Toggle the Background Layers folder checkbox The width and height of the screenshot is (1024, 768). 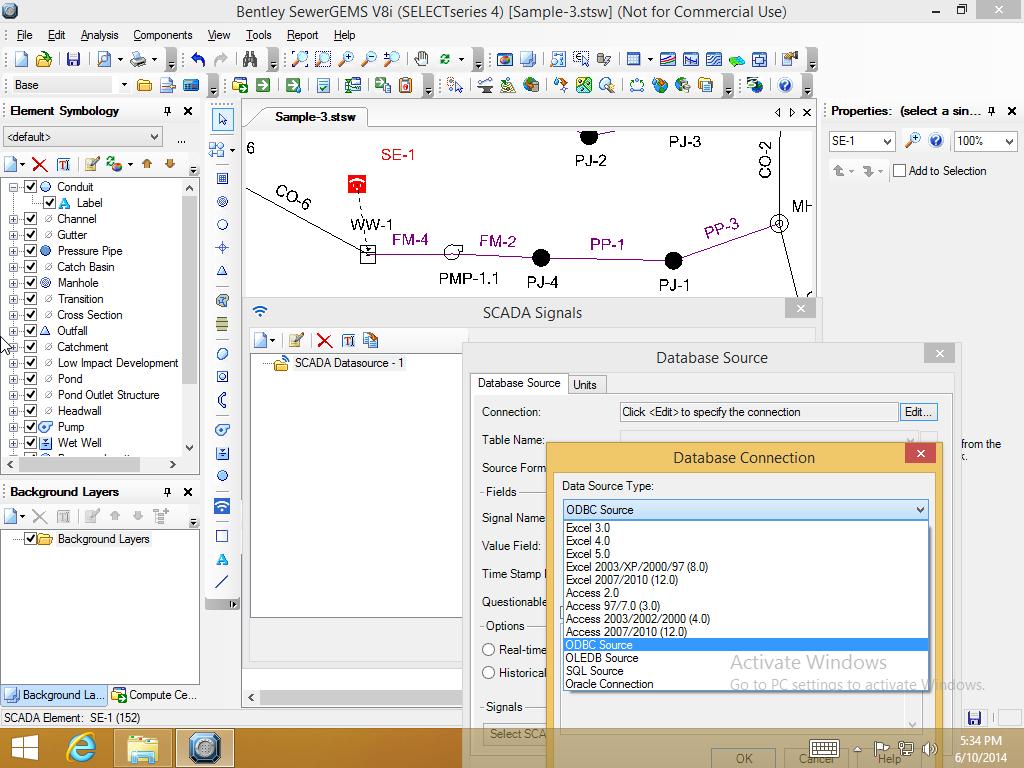[x=31, y=539]
